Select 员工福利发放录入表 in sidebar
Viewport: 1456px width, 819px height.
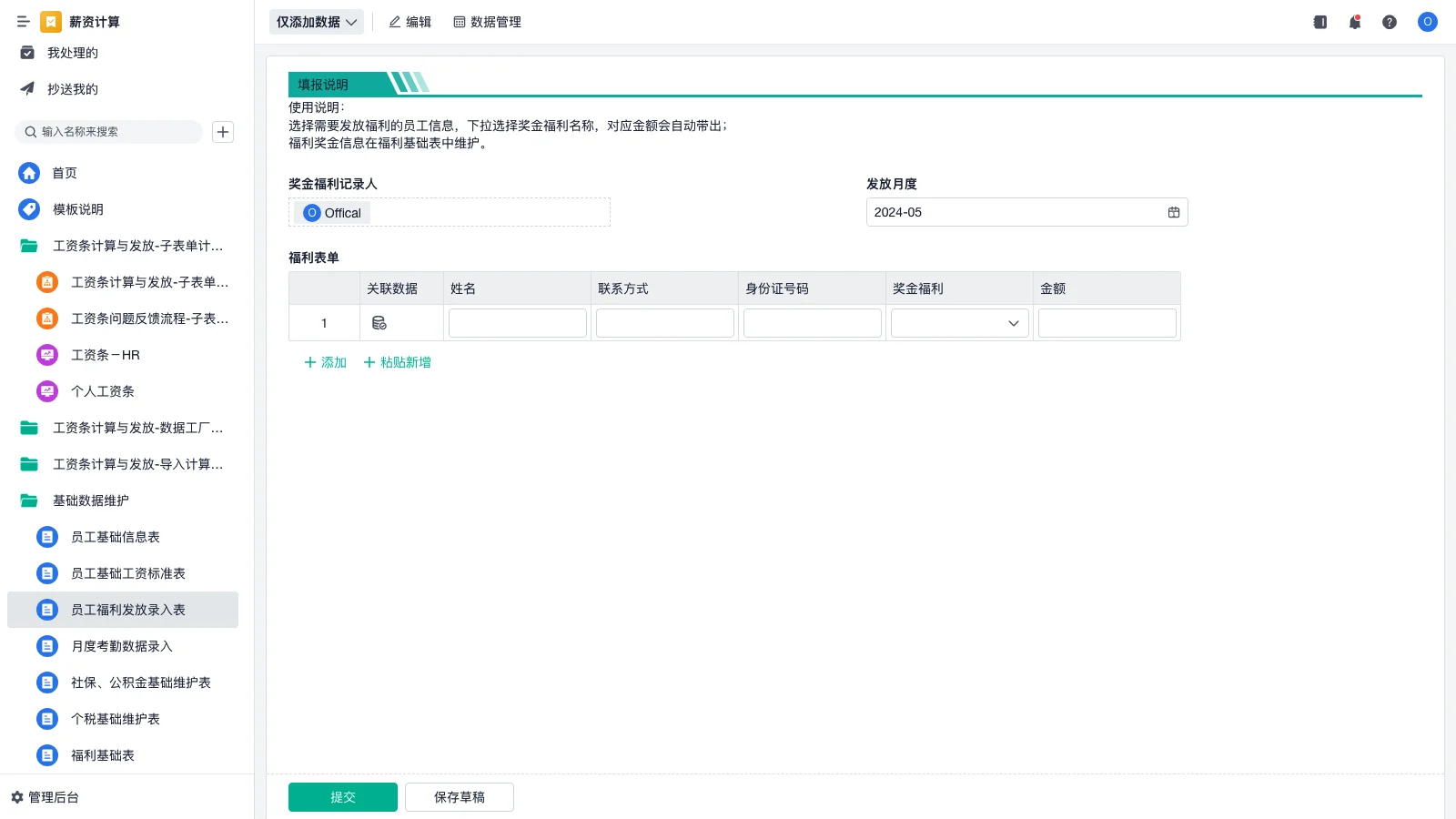point(123,610)
